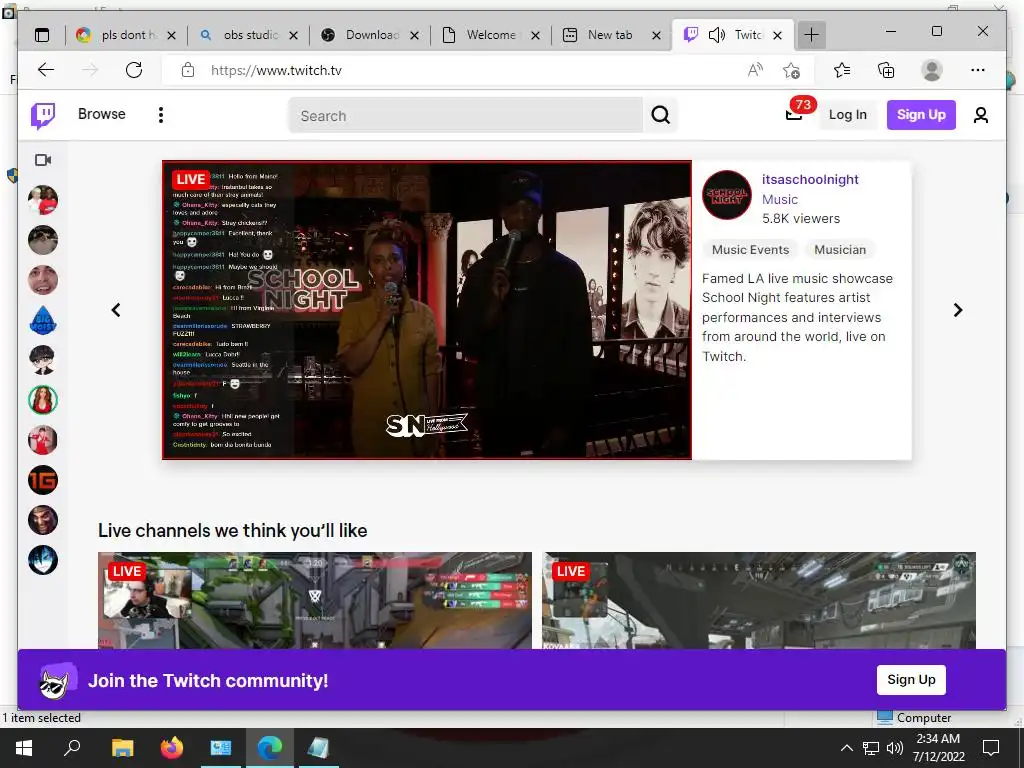
Task: Open the three-dot more menu beside Browse
Action: 161,115
